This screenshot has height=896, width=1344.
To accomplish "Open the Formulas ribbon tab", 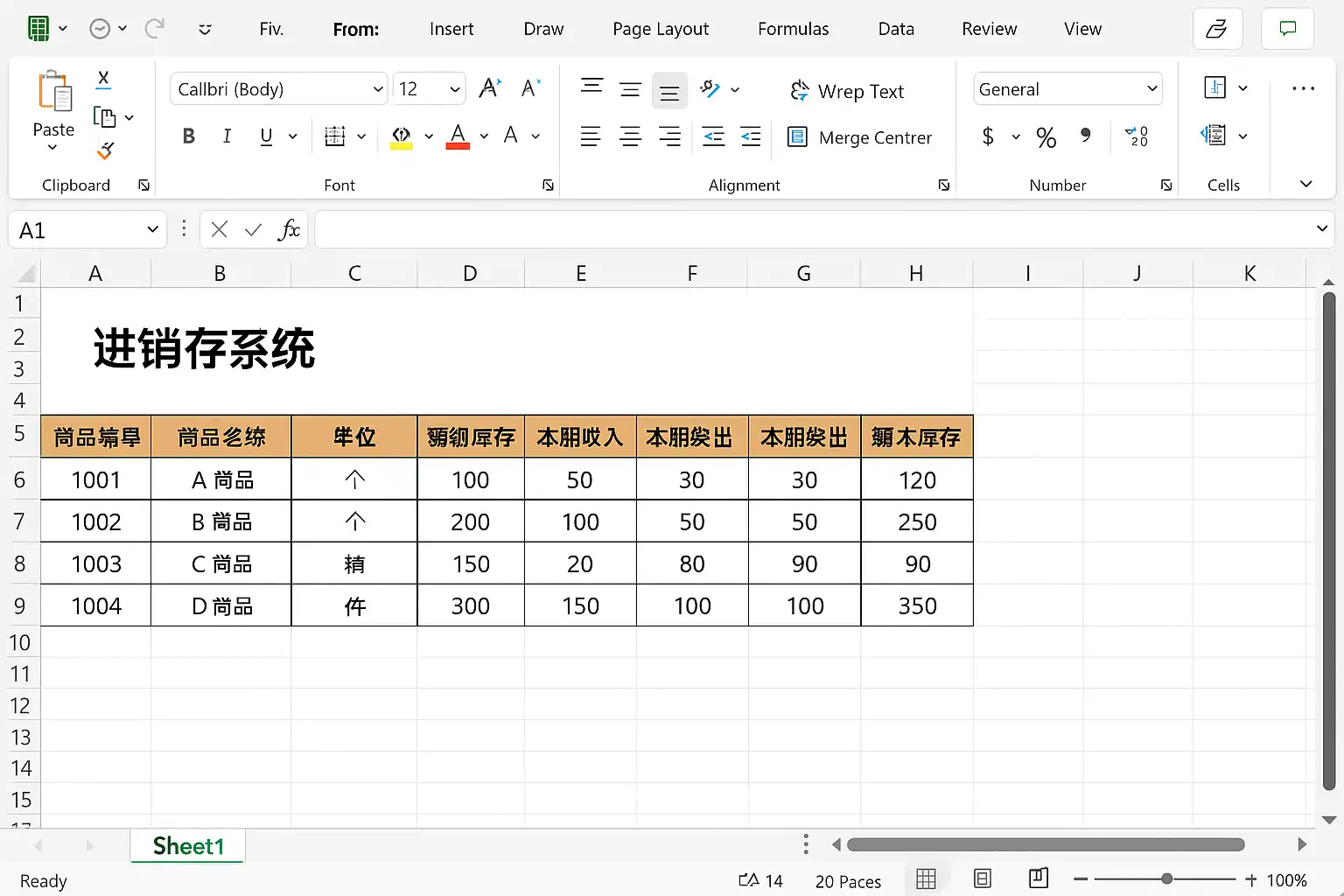I will click(x=793, y=29).
